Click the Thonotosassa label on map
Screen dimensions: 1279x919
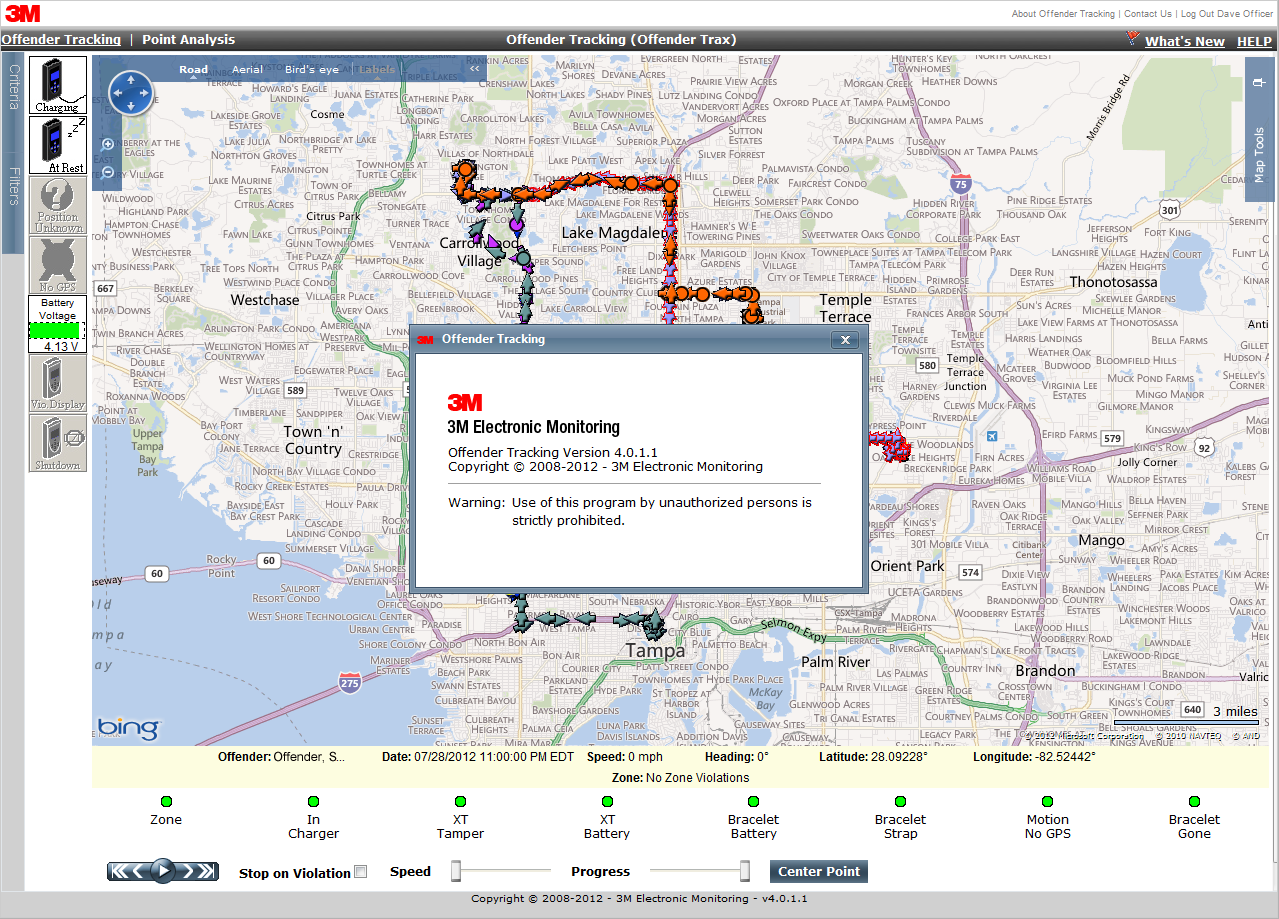1114,282
